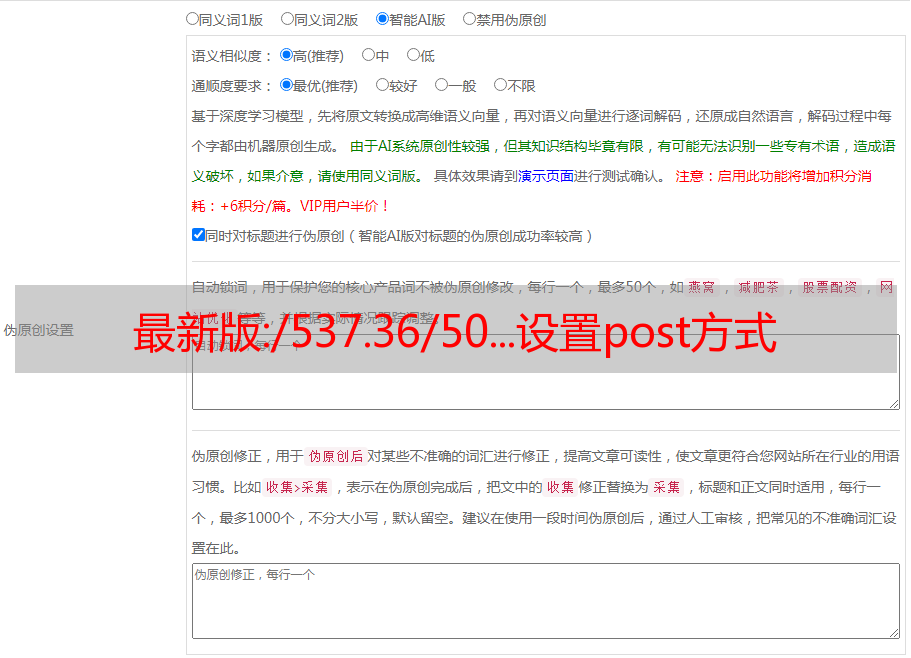
Task: Click the 减肥茶 example tag
Action: coord(759,287)
